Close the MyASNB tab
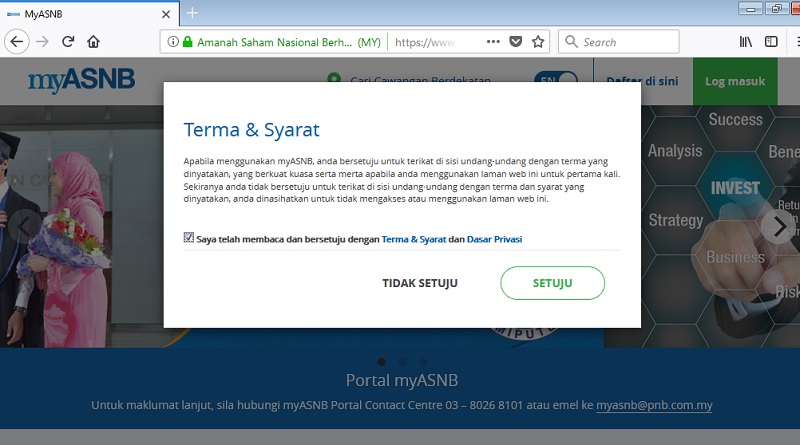The height and width of the screenshot is (445, 800). click(166, 14)
